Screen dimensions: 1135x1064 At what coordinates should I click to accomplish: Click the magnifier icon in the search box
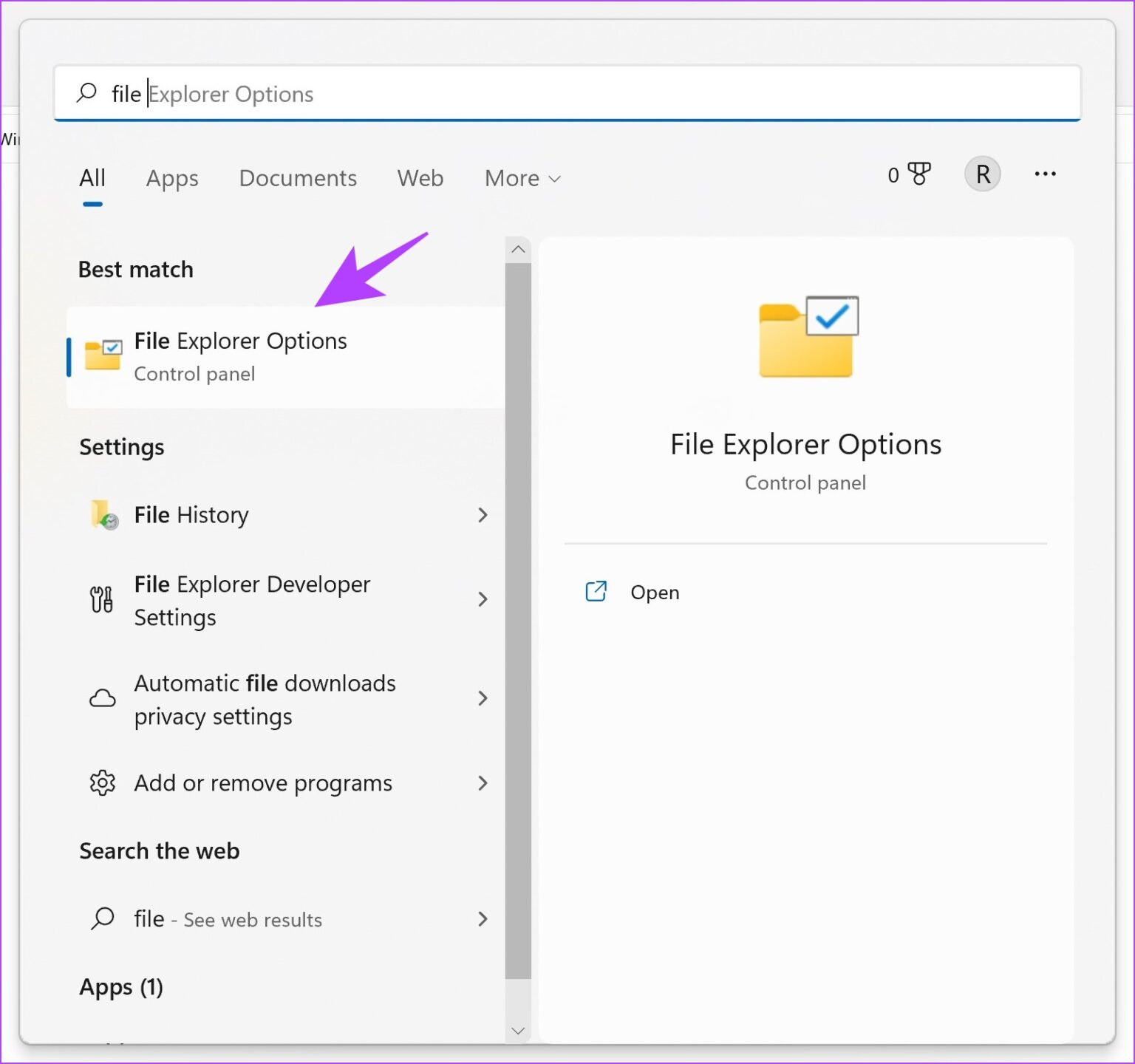pos(86,93)
